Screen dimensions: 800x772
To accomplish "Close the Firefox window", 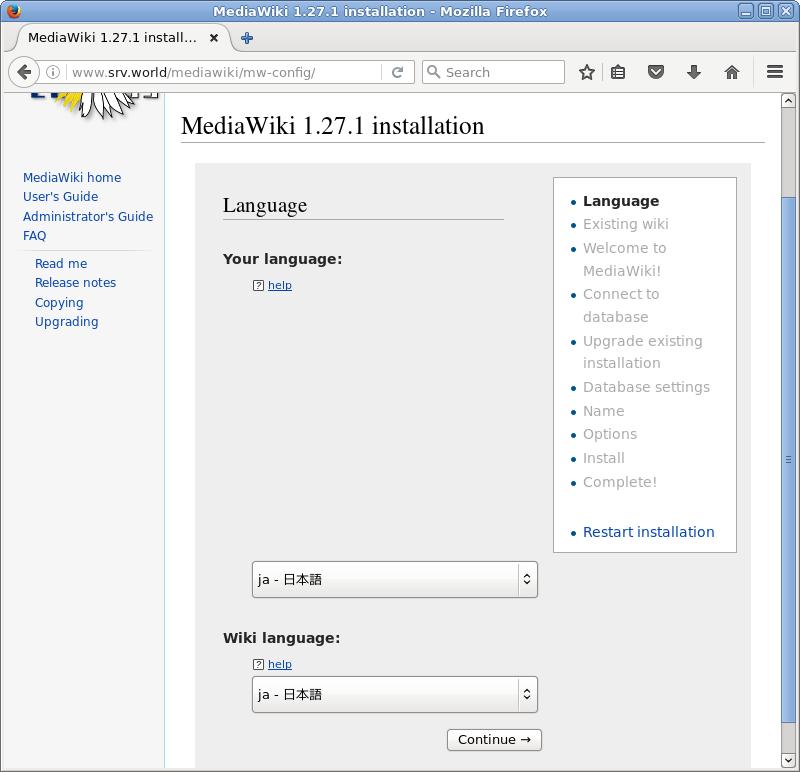I will pyautogui.click(x=785, y=11).
